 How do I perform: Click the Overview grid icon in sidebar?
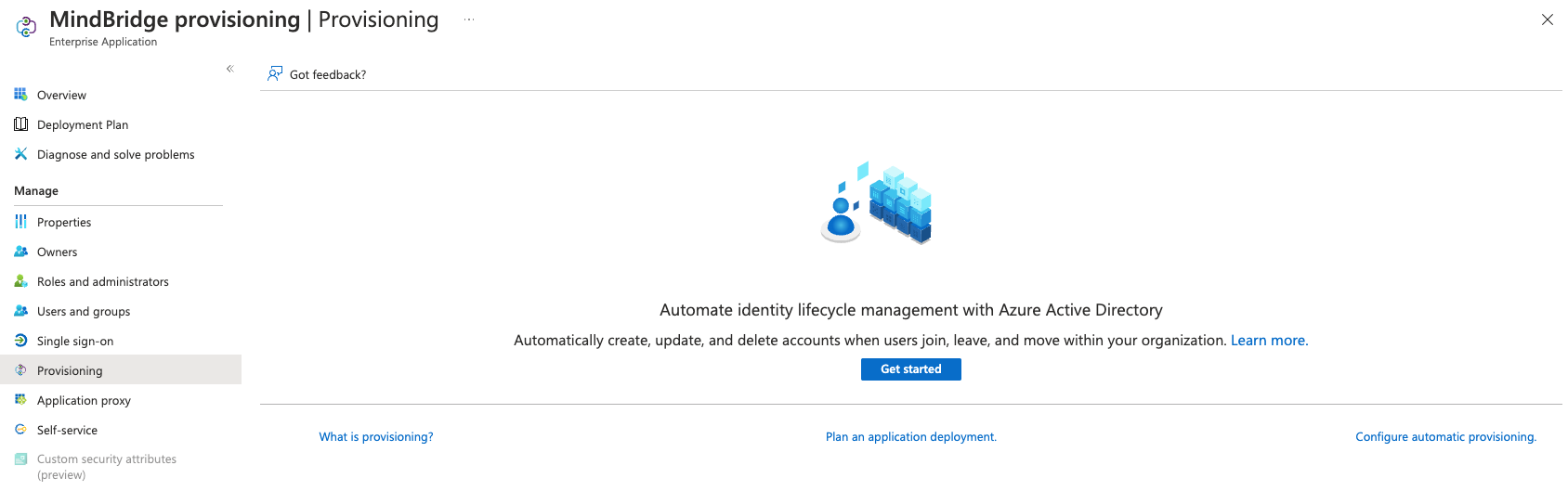(x=20, y=95)
